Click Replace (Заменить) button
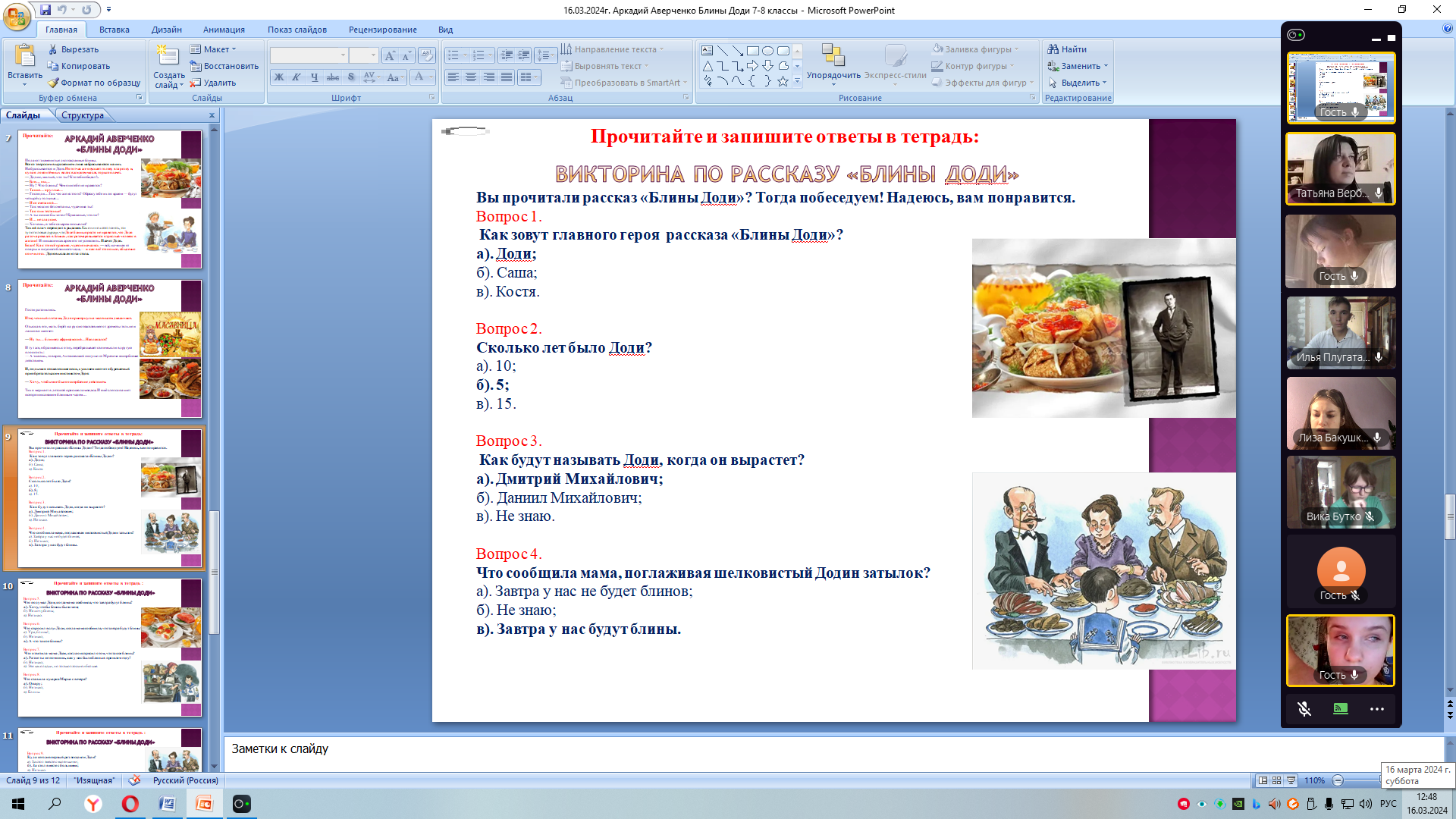Screen dimensions: 1456x819 (x=1078, y=66)
